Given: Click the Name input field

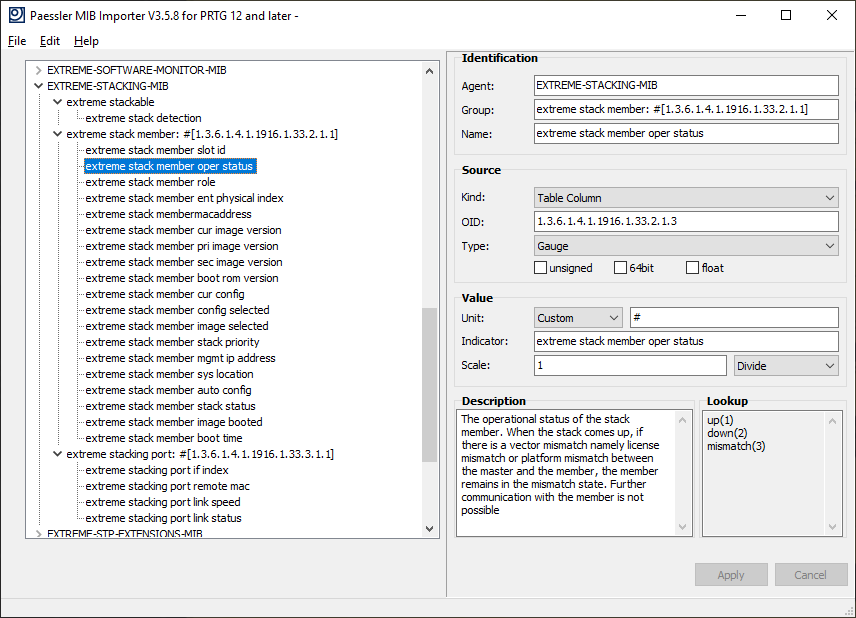Looking at the screenshot, I should [686, 133].
